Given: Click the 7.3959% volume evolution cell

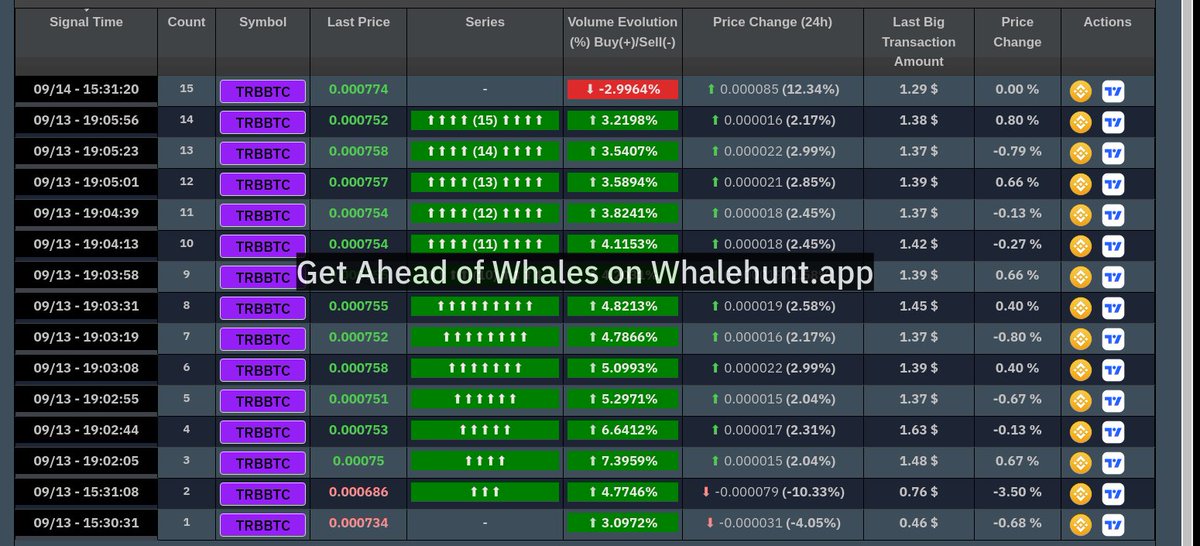Looking at the screenshot, I should click(x=622, y=462).
